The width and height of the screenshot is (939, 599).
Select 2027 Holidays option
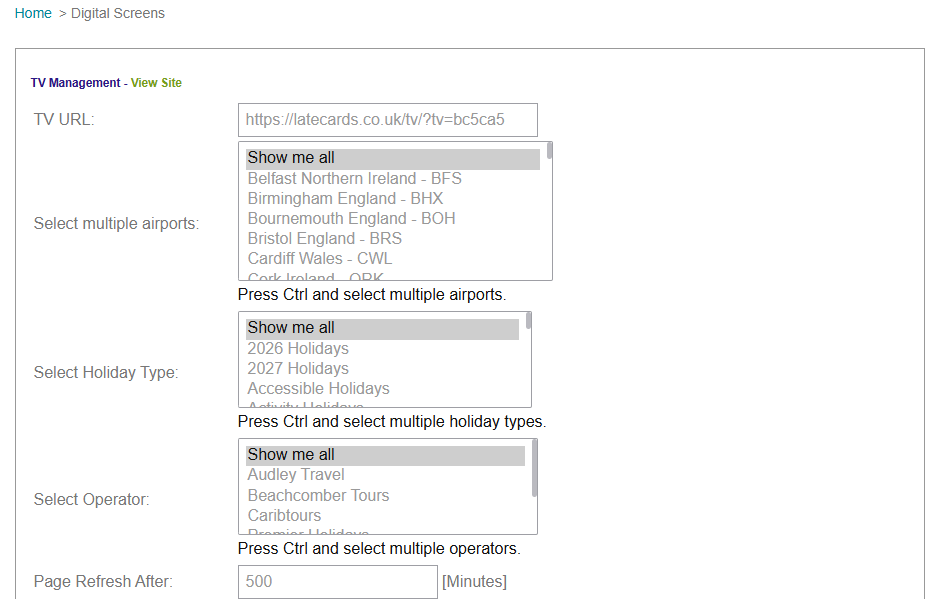[x=298, y=369]
